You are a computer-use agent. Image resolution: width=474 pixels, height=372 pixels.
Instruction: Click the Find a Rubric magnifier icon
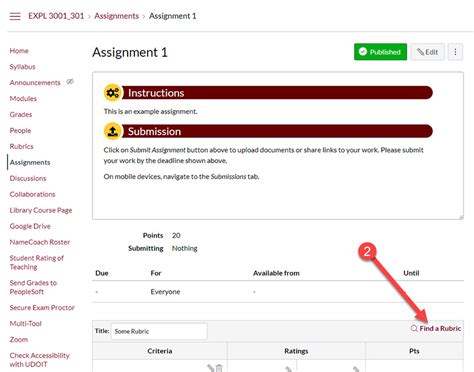(x=414, y=328)
